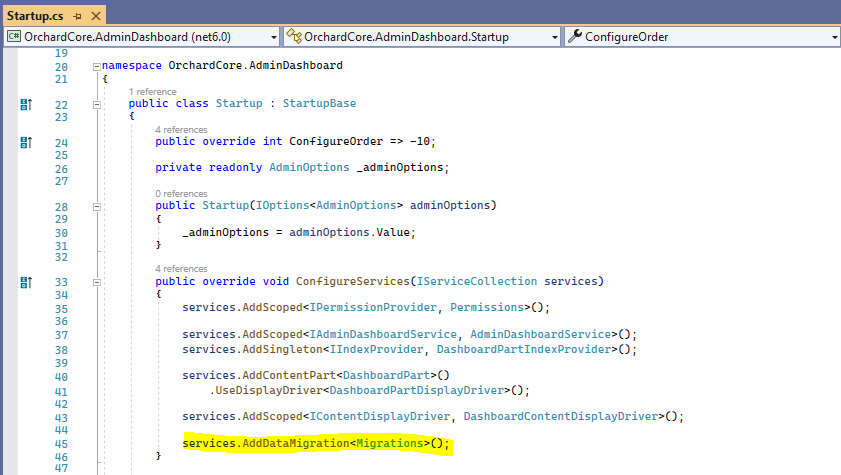
Task: Click AddSingleton on line 38
Action: (x=282, y=350)
